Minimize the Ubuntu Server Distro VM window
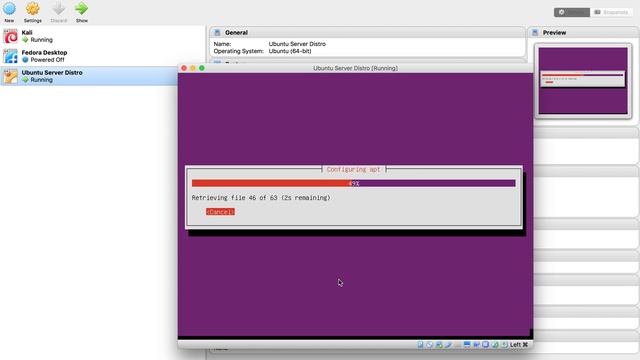640x360 pixels. (x=193, y=68)
